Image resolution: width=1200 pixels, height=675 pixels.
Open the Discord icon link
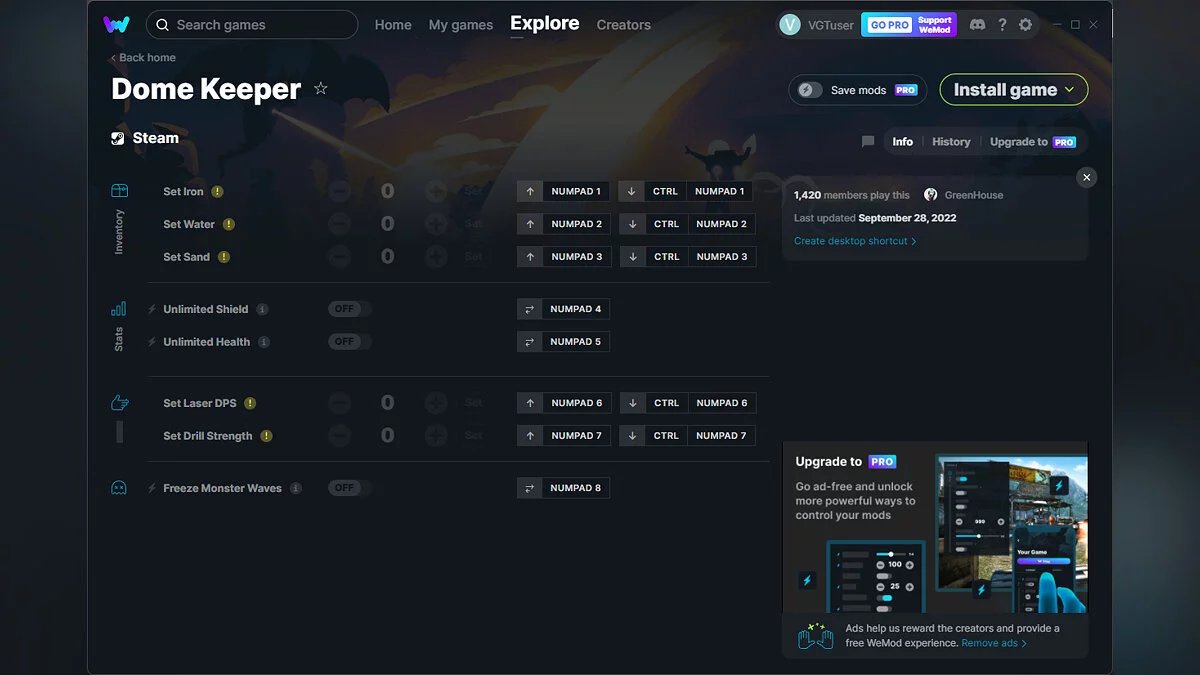coord(977,24)
